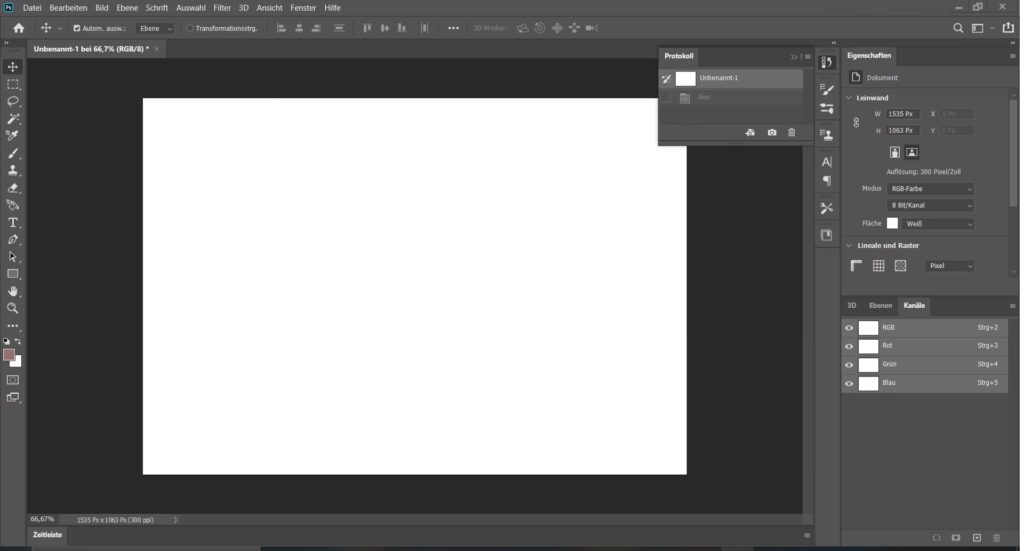Select the Type tool

13,222
